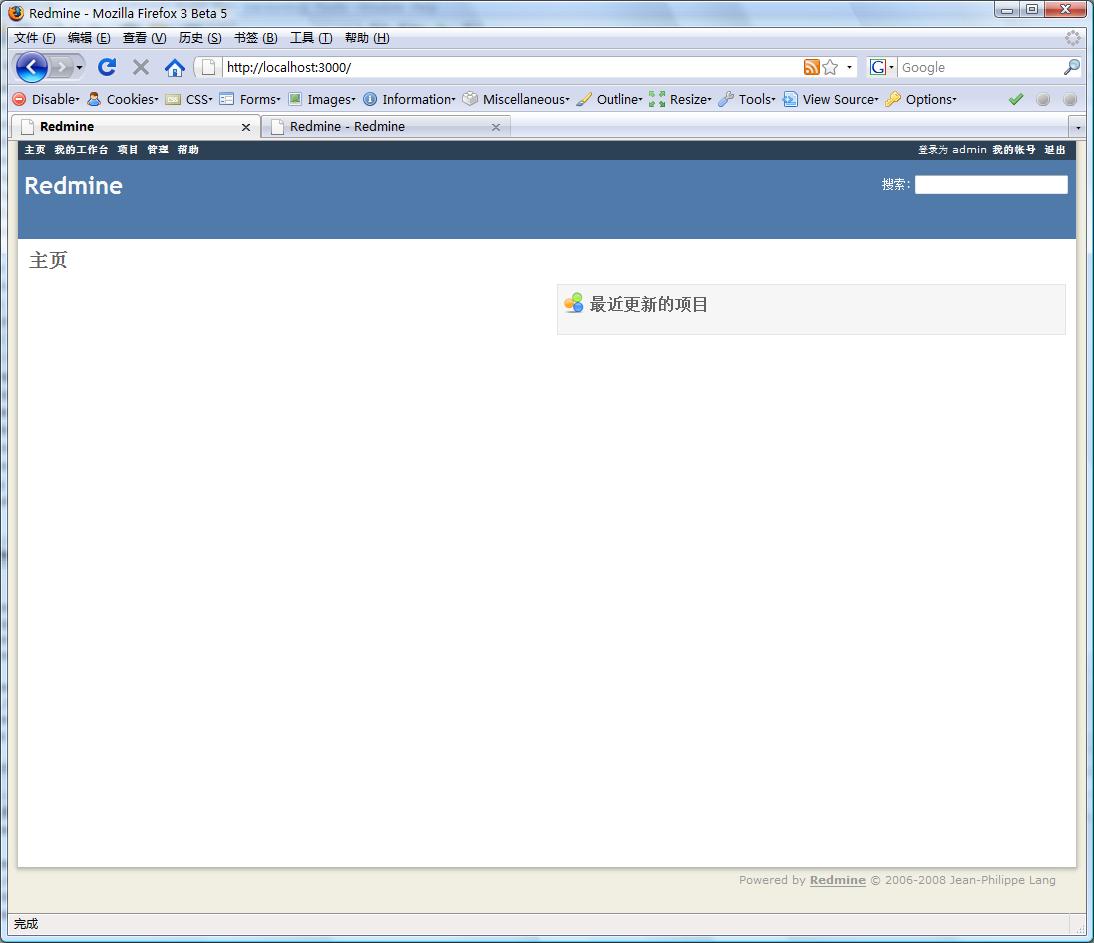Open 我的工作台 in the top menu
1094x943 pixels.
(x=81, y=149)
